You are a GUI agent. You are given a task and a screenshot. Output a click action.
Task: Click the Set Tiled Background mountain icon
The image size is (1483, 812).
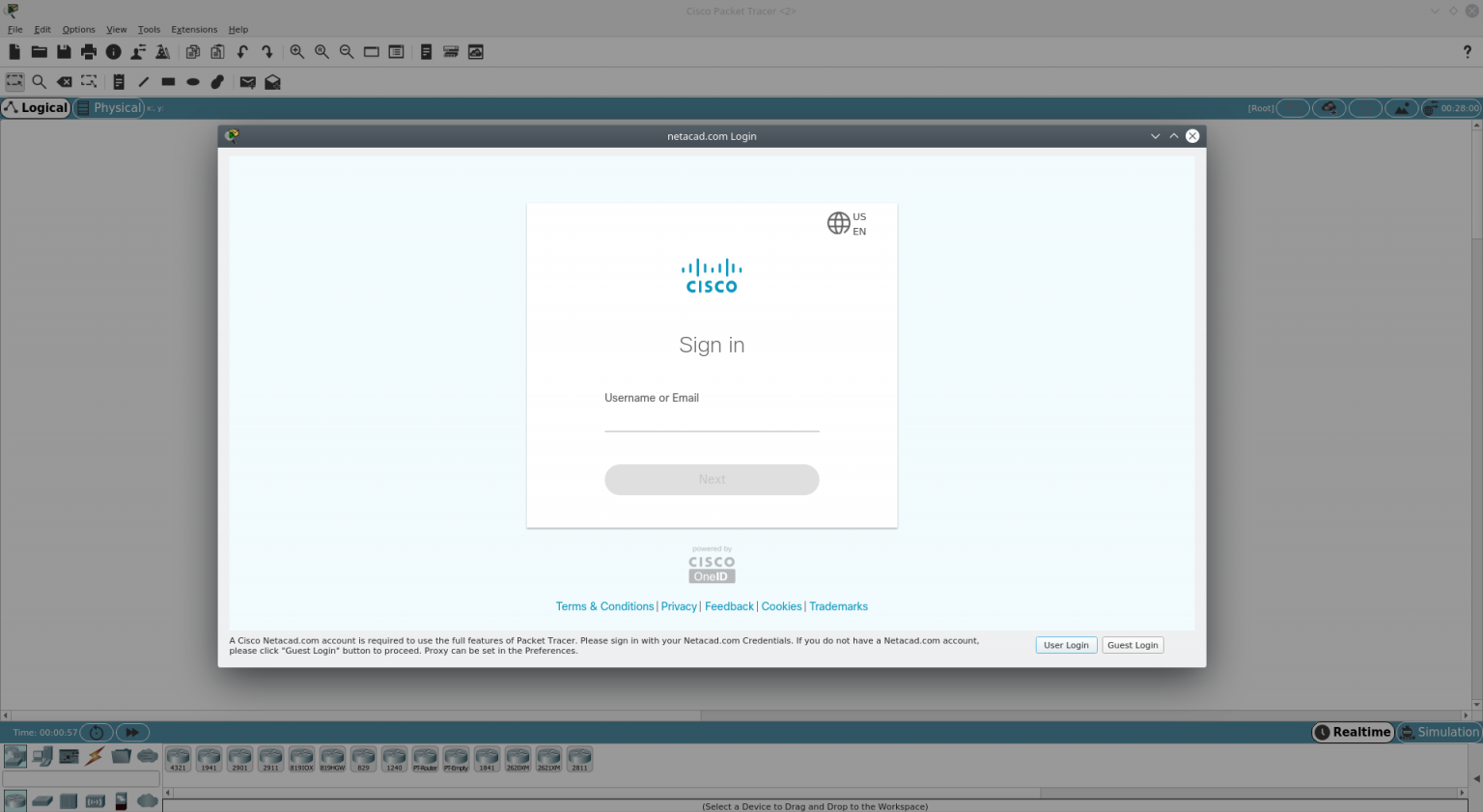click(x=1402, y=108)
